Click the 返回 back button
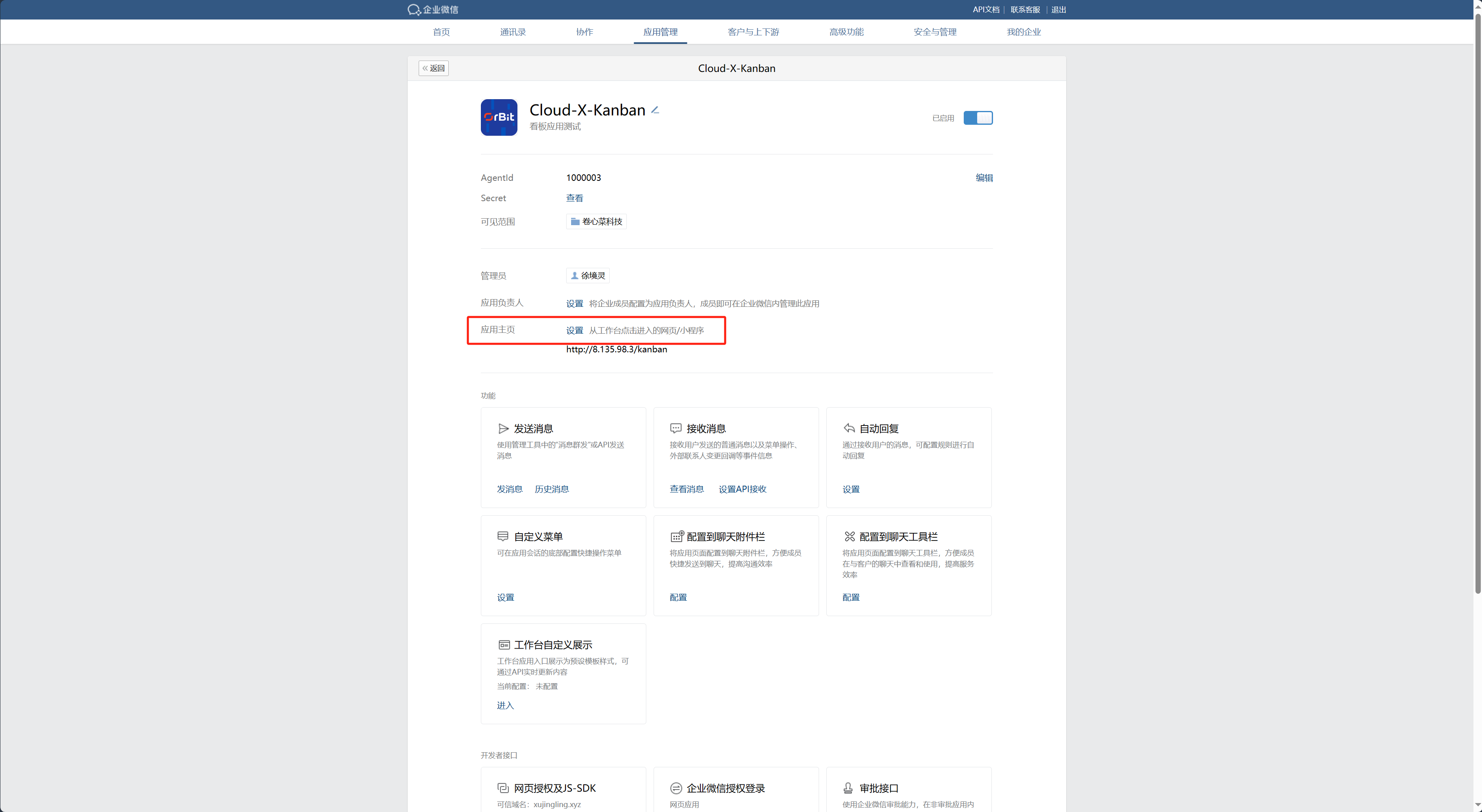Screen dimensions: 1482x812 point(434,68)
